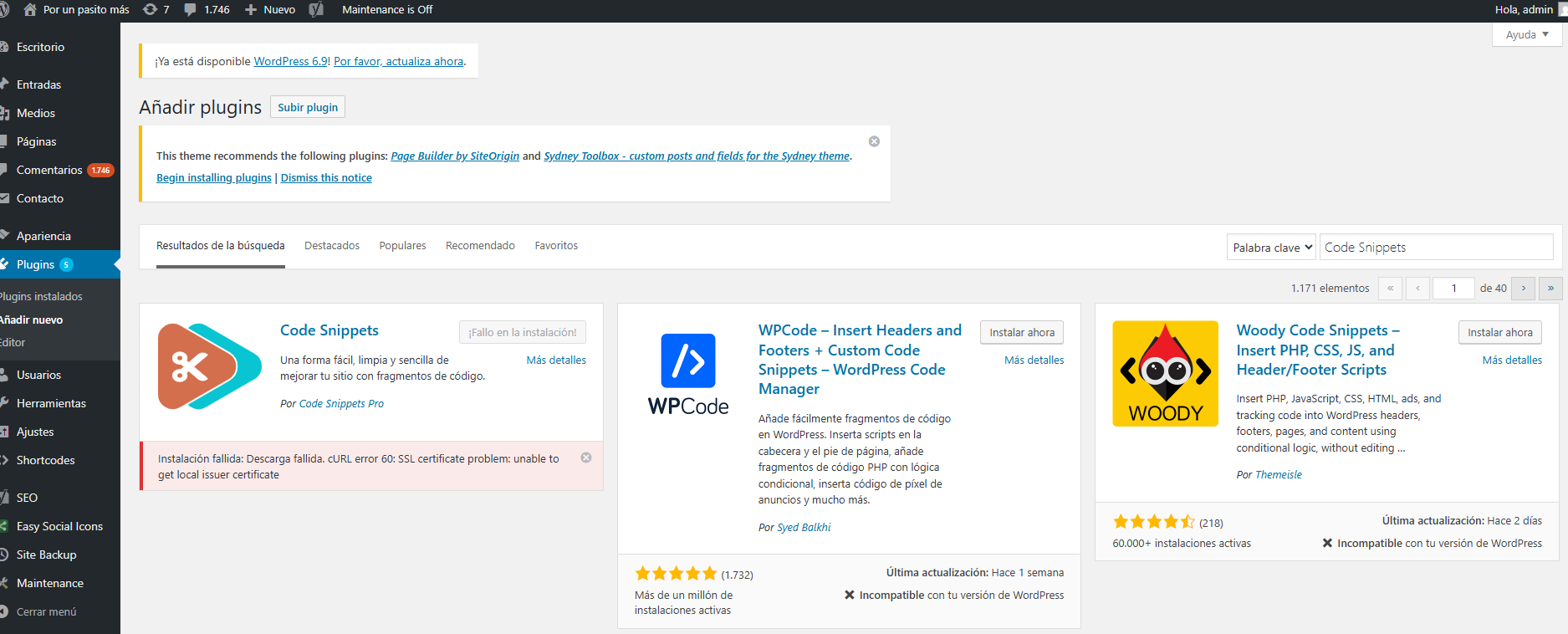Click the Yoast SEO icon in toolbar
This screenshot has width=1568, height=634.
[316, 9]
